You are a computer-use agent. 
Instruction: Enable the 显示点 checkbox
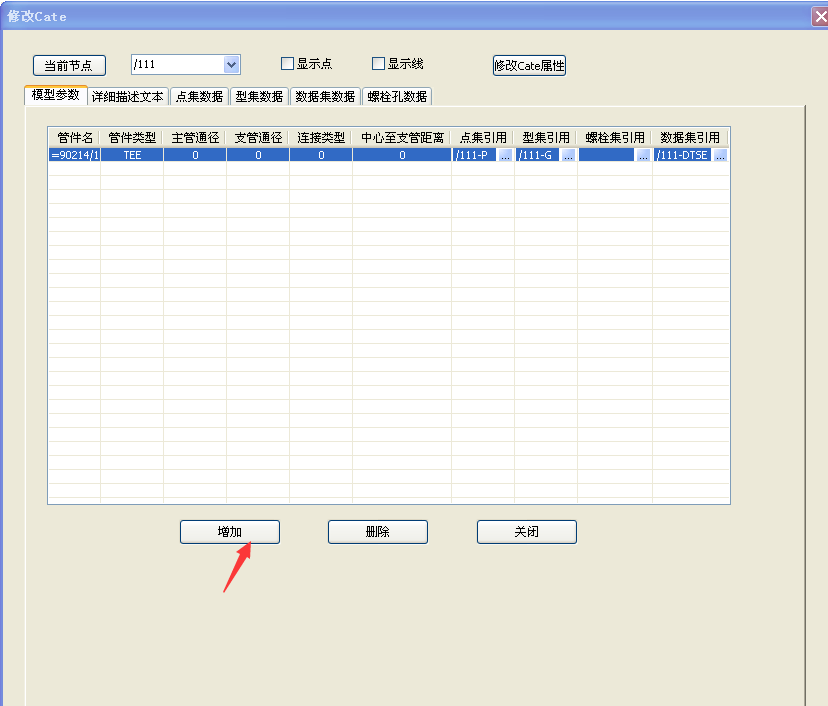(288, 64)
